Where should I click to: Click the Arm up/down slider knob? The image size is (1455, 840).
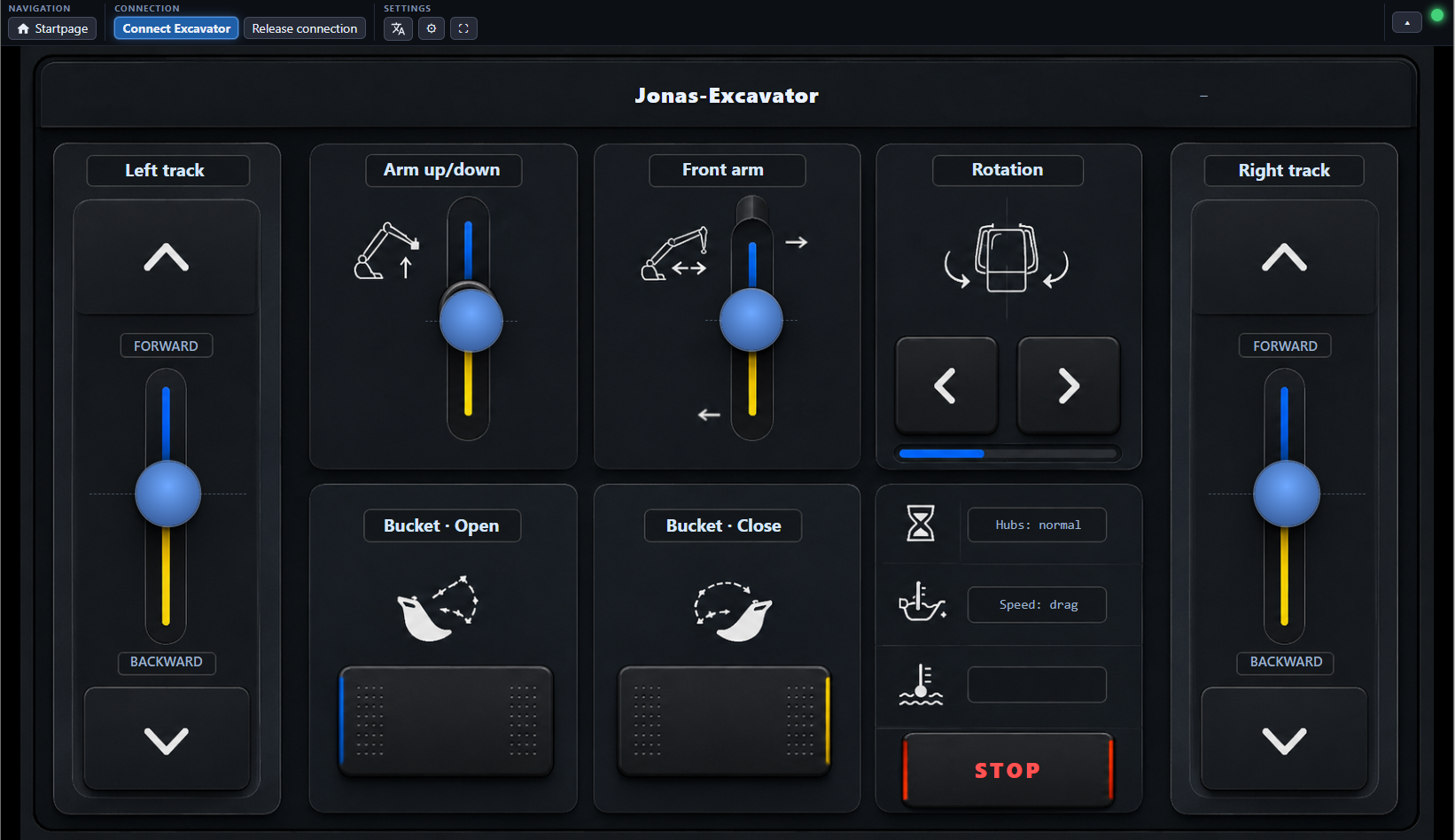tap(471, 321)
